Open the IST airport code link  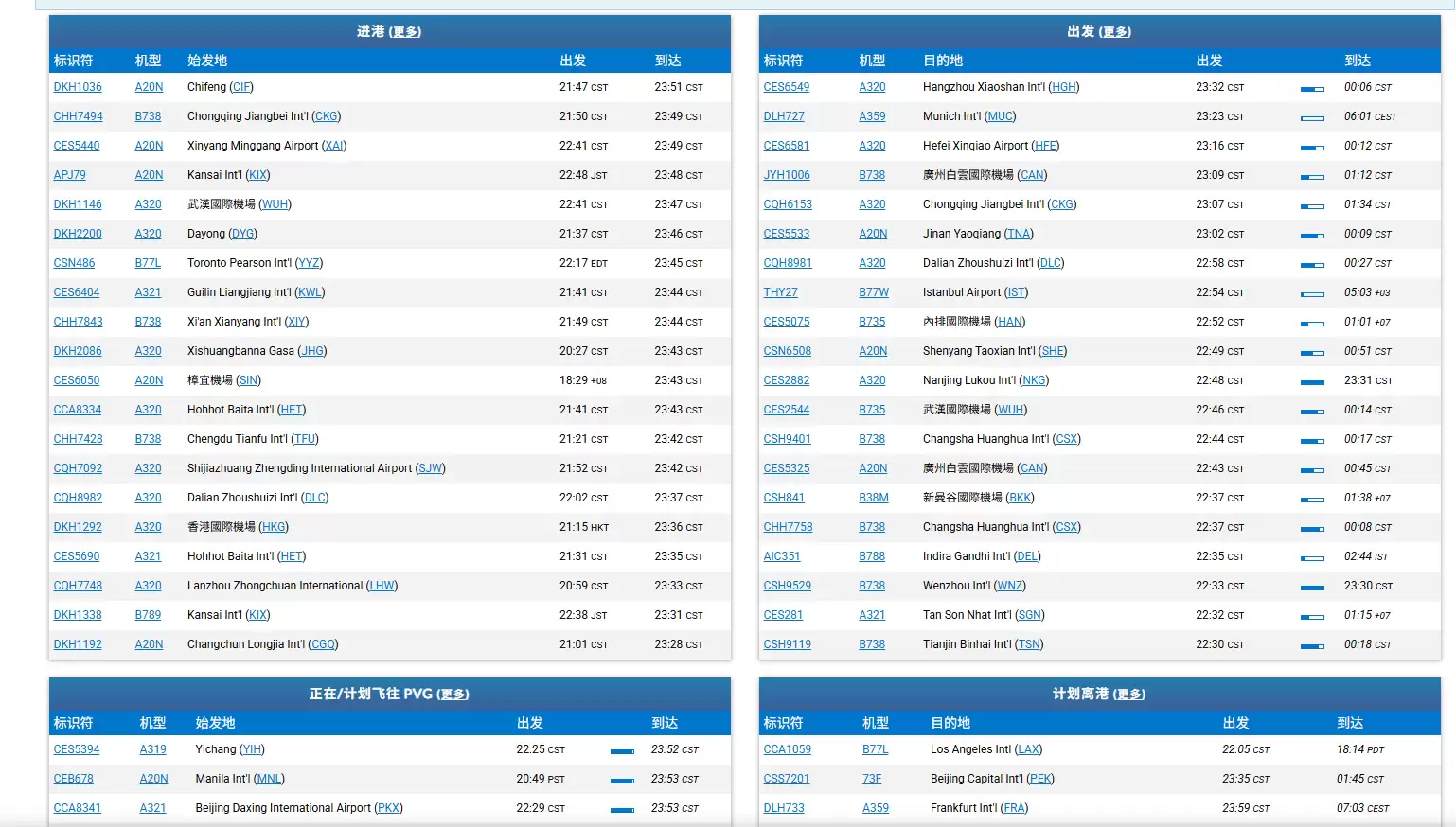tap(1016, 292)
